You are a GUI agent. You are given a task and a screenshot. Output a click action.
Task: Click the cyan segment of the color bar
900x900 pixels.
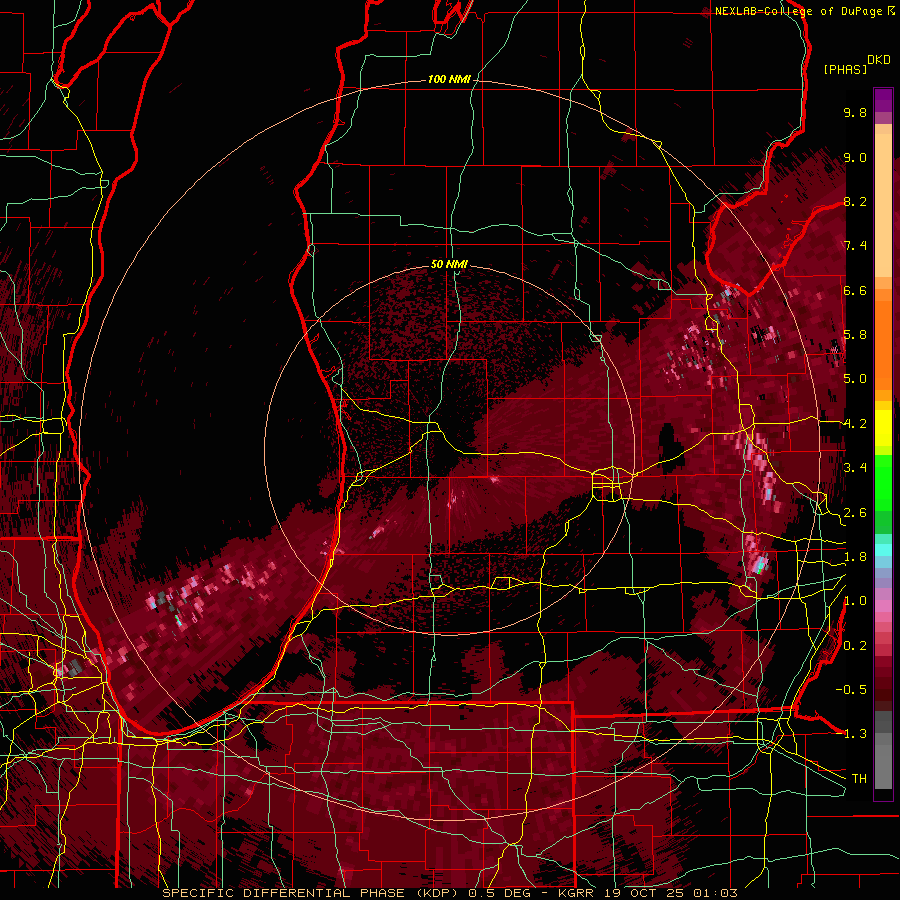pos(883,550)
